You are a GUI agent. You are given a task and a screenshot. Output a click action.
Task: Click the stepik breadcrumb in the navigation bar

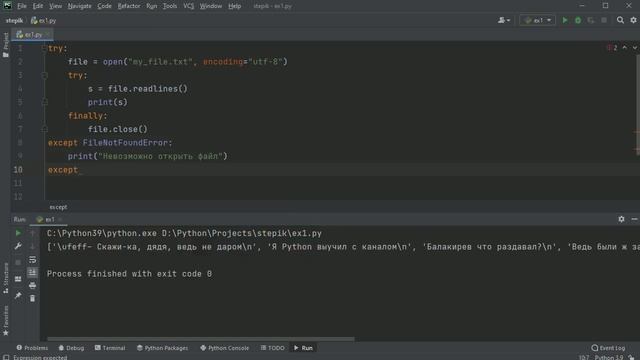pyautogui.click(x=14, y=20)
